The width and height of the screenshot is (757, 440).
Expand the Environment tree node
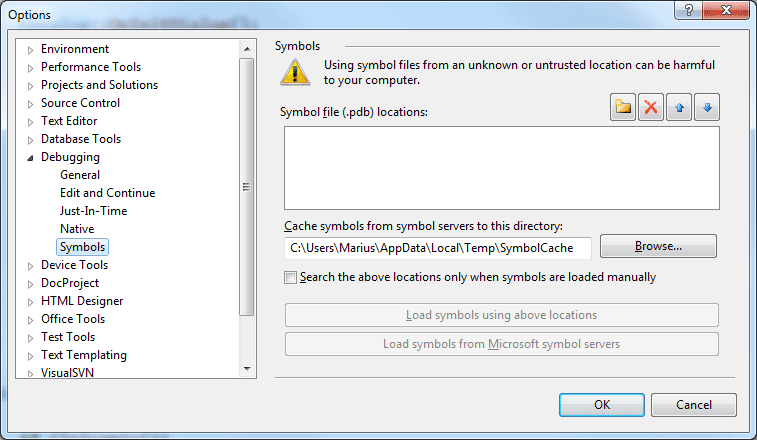pos(30,50)
